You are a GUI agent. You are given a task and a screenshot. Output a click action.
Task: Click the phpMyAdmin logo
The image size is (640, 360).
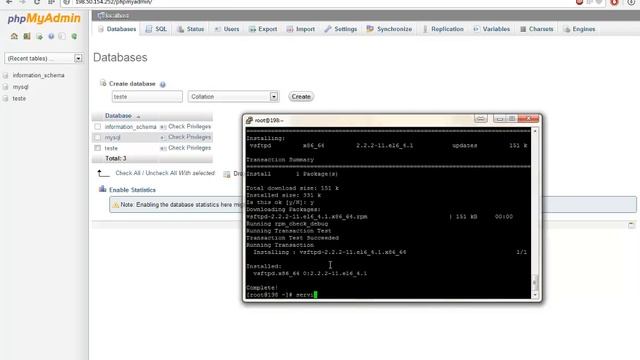(x=44, y=18)
